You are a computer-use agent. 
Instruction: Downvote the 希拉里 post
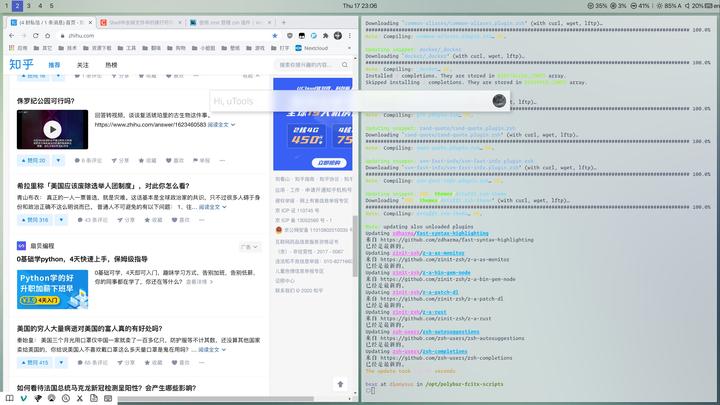pyautogui.click(x=61, y=220)
